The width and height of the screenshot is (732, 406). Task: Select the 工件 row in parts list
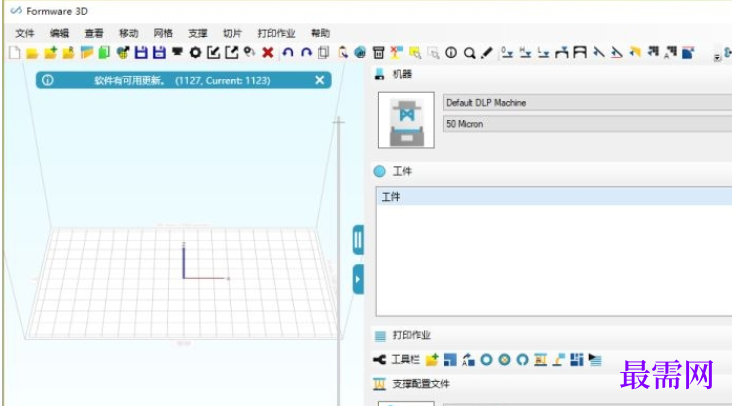coord(554,196)
